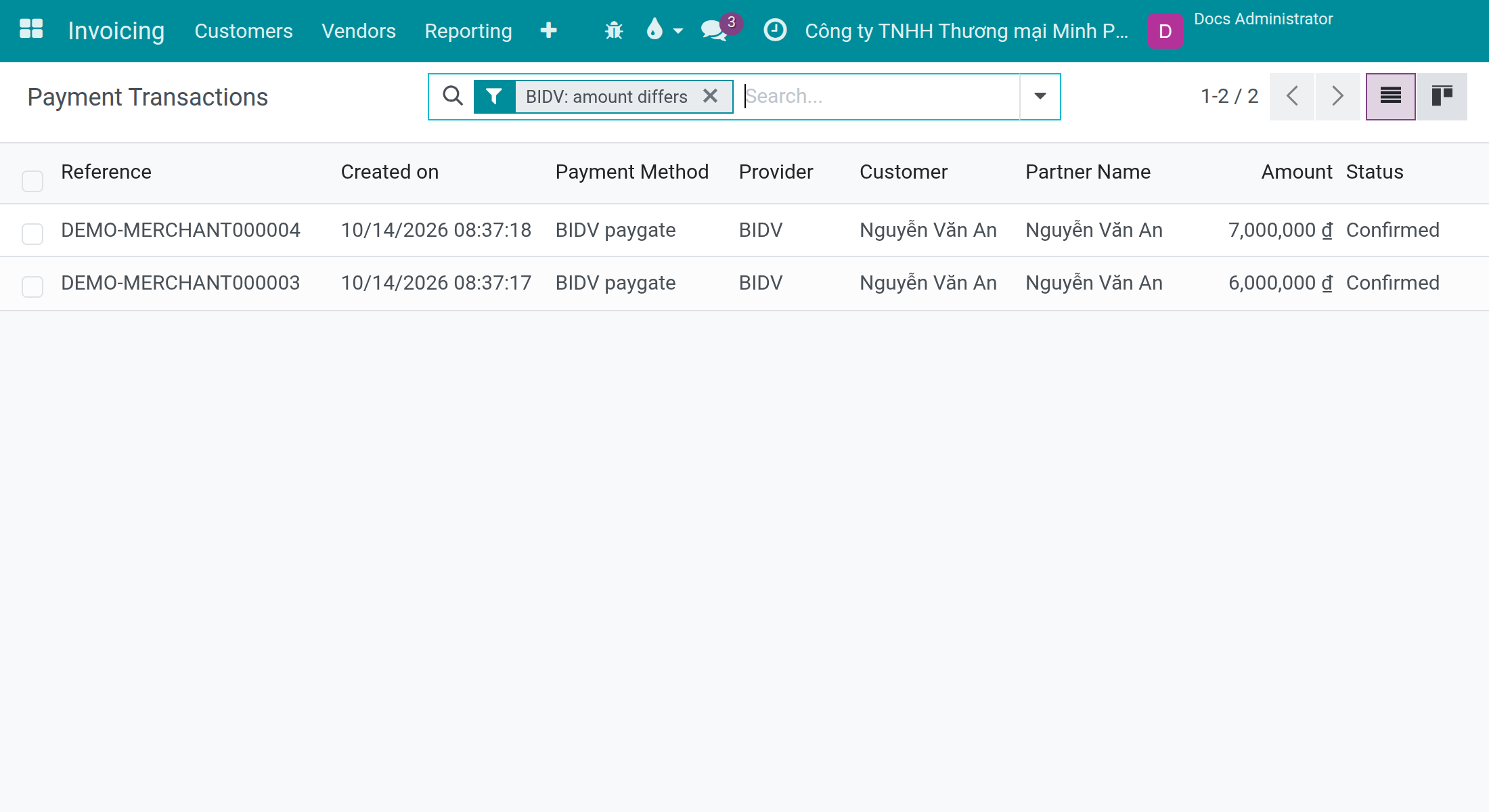Open the Customers menu
Screen dimensions: 1489x812
pos(244,31)
